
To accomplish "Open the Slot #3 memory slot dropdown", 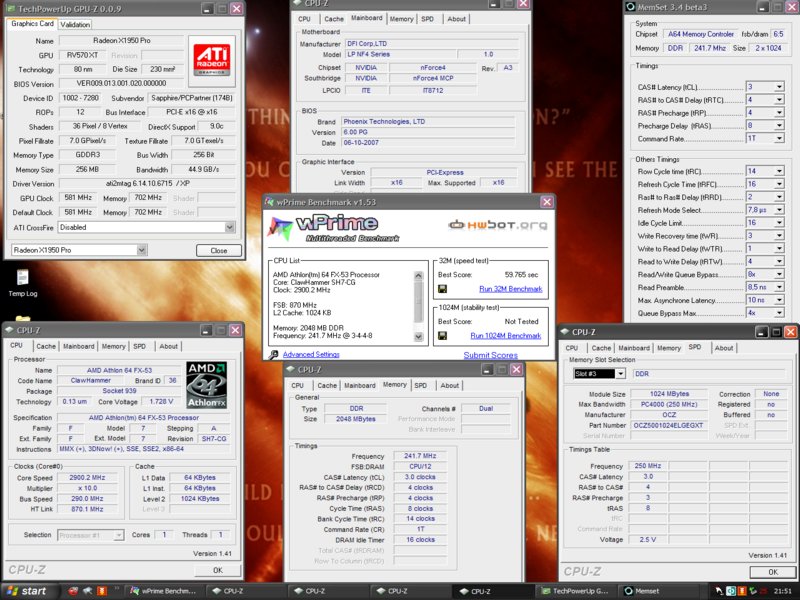I will point(620,373).
